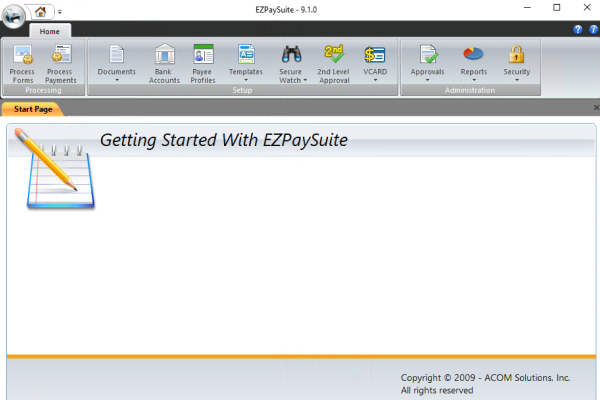The height and width of the screenshot is (400, 600).
Task: Open 2nd Level Approval
Action: click(333, 62)
